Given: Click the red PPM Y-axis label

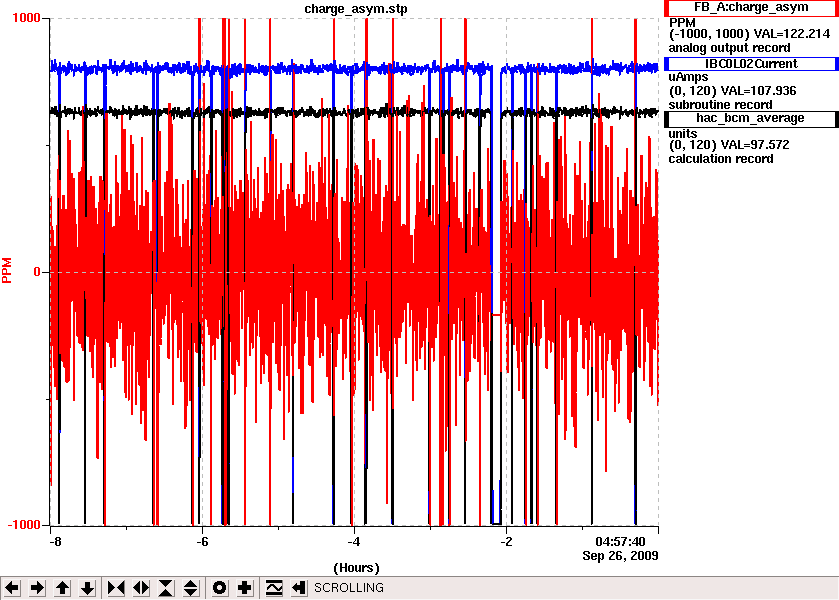Looking at the screenshot, I should tap(7, 270).
